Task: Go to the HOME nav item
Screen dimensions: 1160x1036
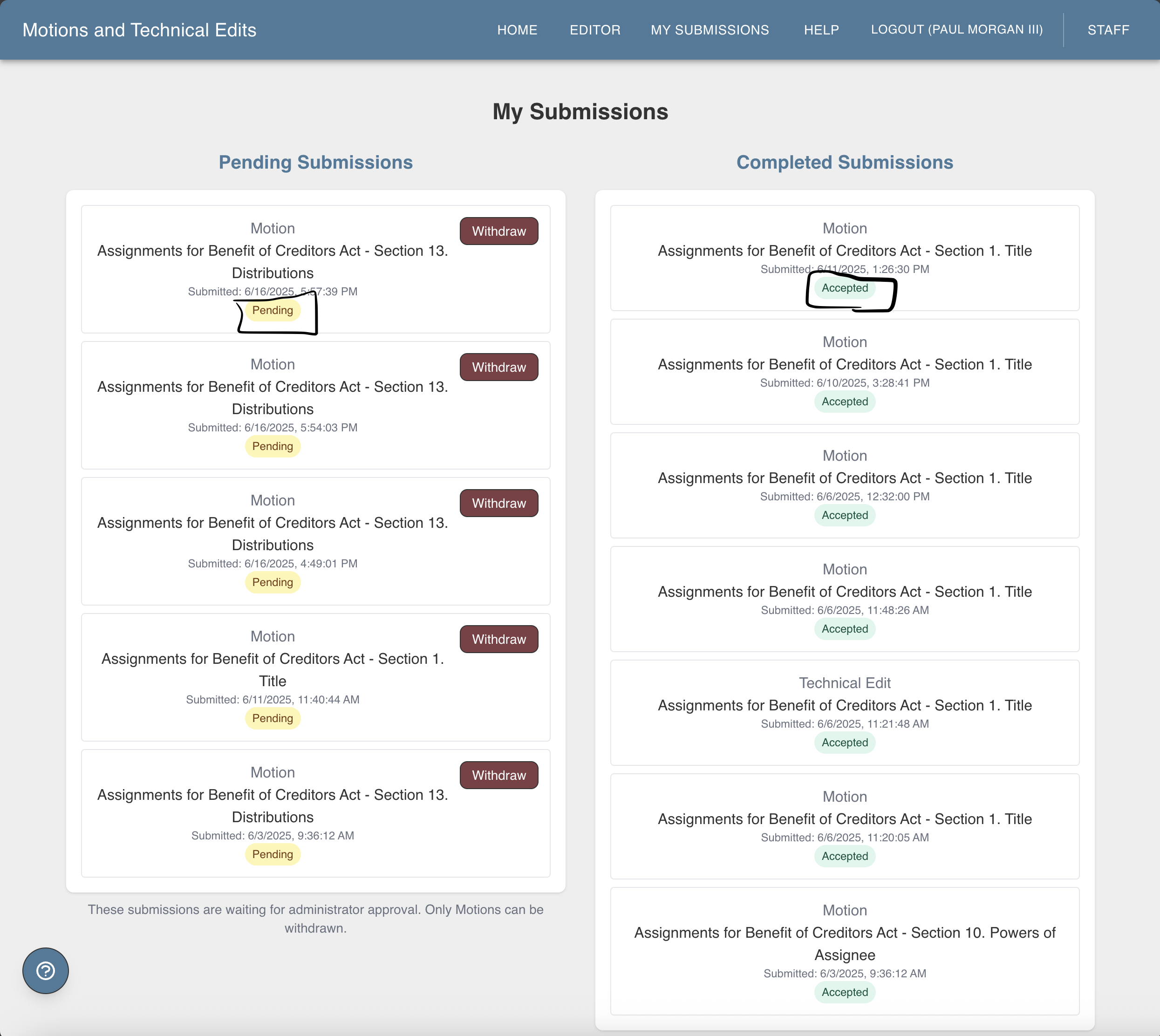Action: [517, 30]
